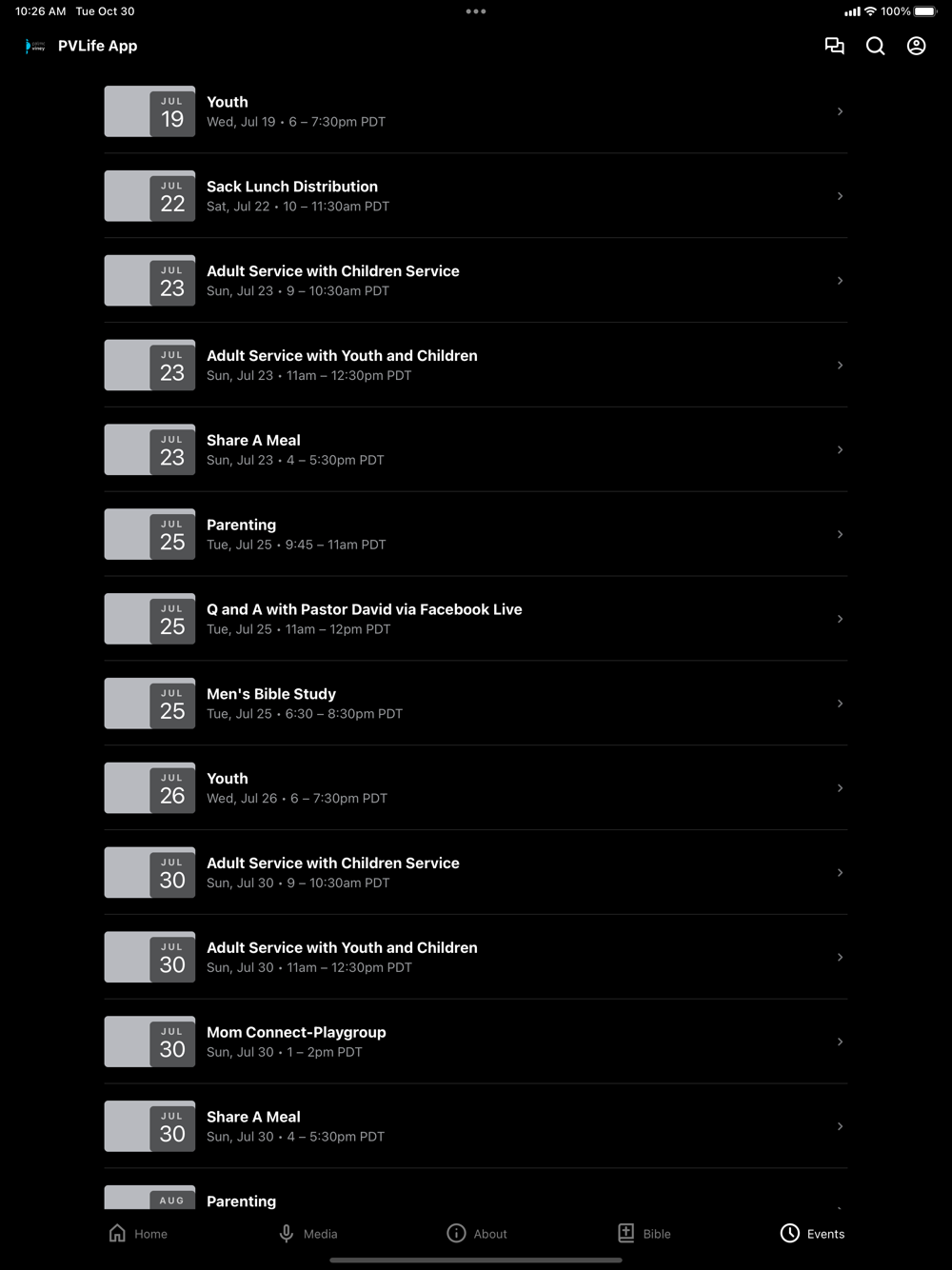Viewport: 952px width, 1270px height.
Task: Tap the PVLife App logo icon
Action: pos(35,46)
